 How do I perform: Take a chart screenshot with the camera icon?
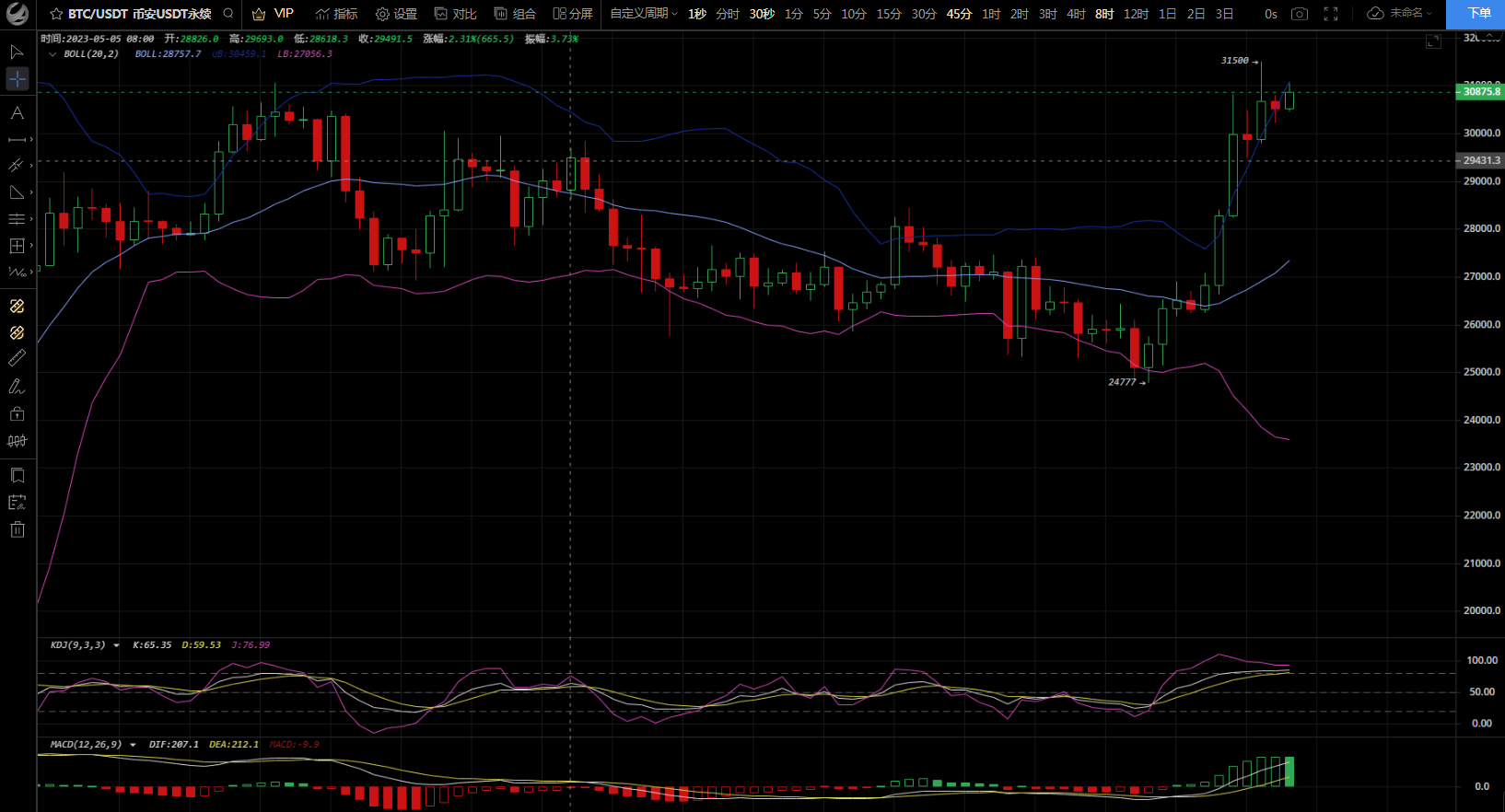click(x=1300, y=14)
